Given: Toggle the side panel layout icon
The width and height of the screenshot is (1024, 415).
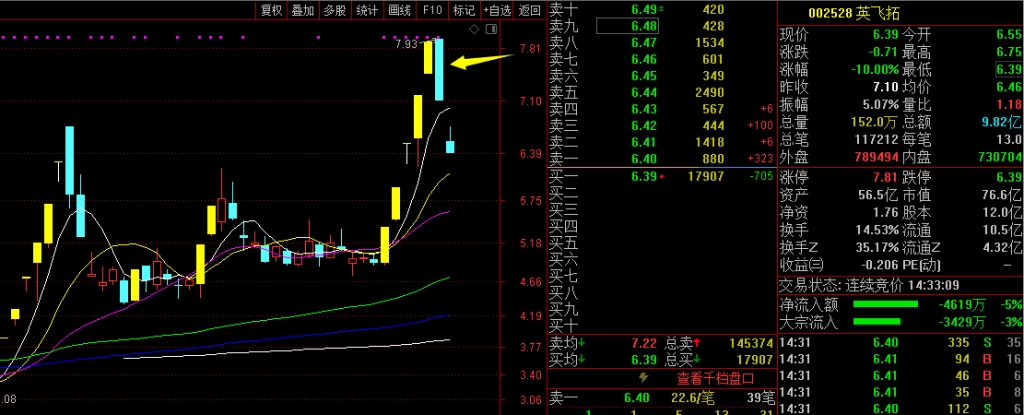Looking at the screenshot, I should click(x=491, y=29).
